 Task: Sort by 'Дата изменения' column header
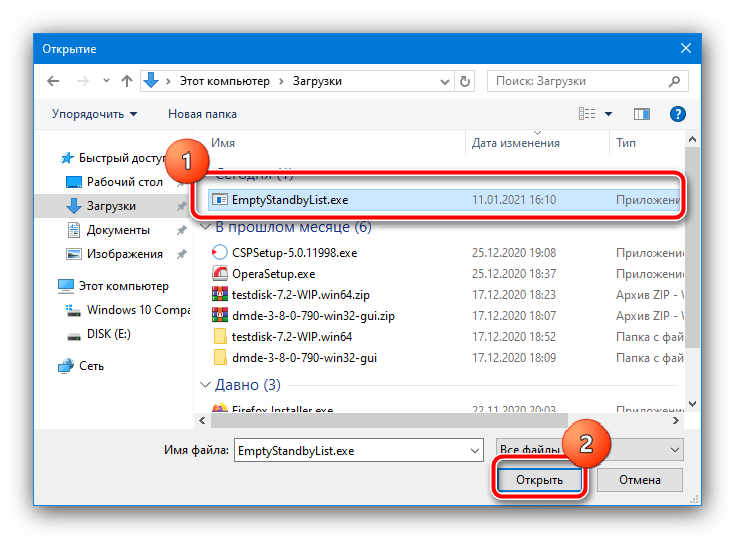coord(516,143)
